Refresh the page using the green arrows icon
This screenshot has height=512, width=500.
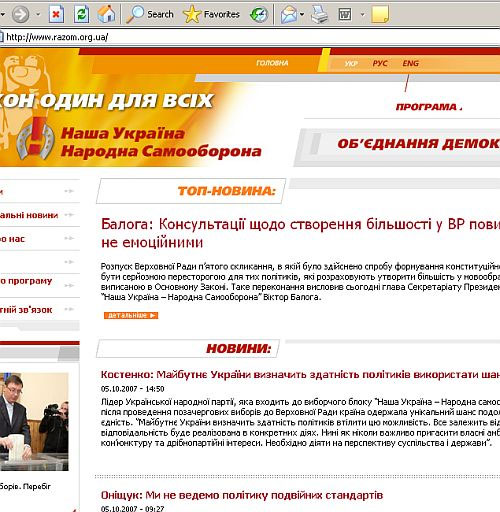click(x=81, y=14)
